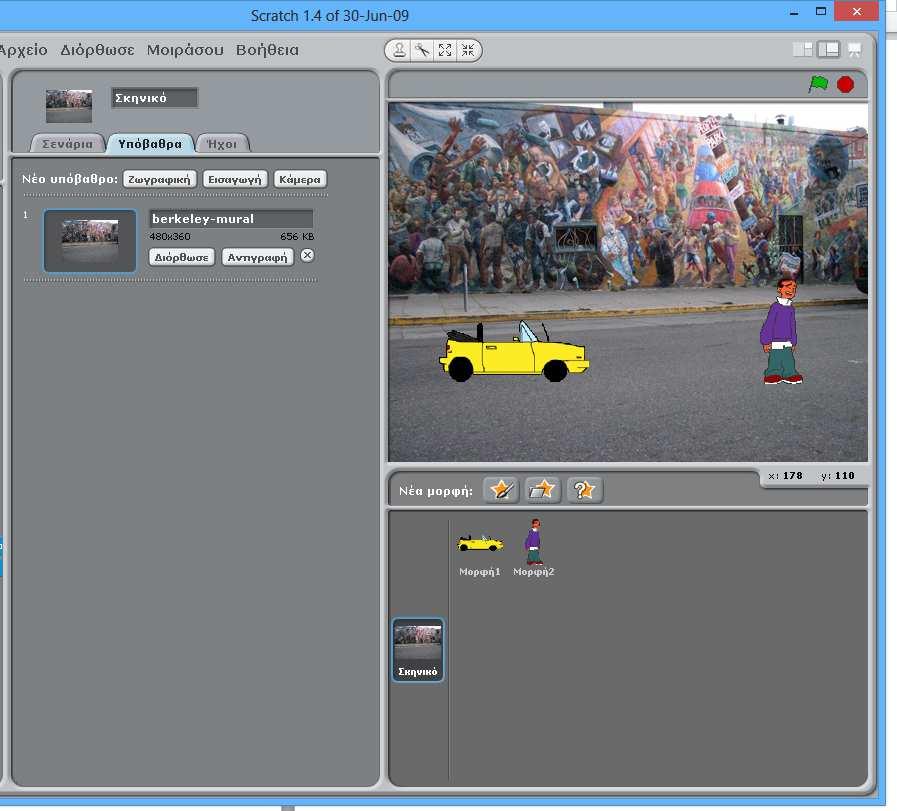Edit the Σκηνικό name field

click(x=155, y=98)
